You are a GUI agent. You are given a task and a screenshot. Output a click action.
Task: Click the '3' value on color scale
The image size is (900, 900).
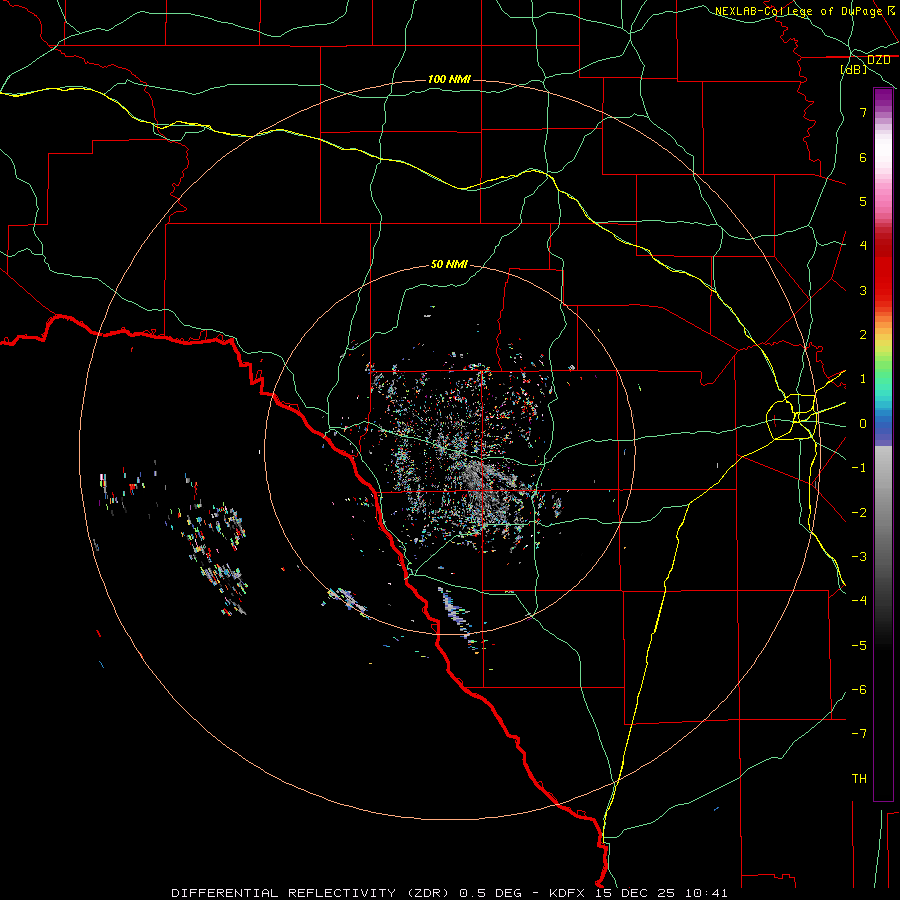pos(863,290)
